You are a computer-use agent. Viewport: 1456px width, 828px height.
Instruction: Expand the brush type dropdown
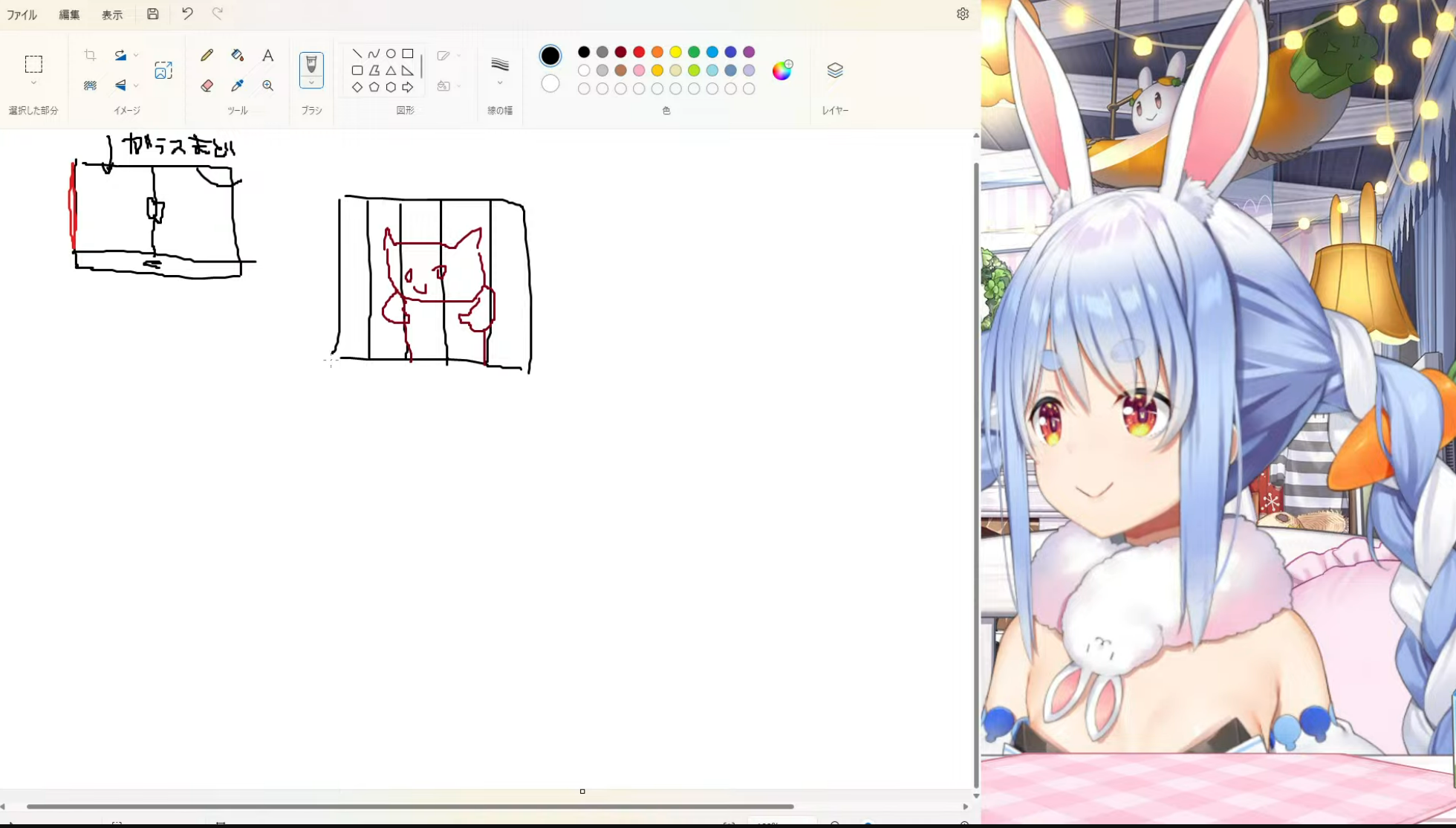point(311,83)
